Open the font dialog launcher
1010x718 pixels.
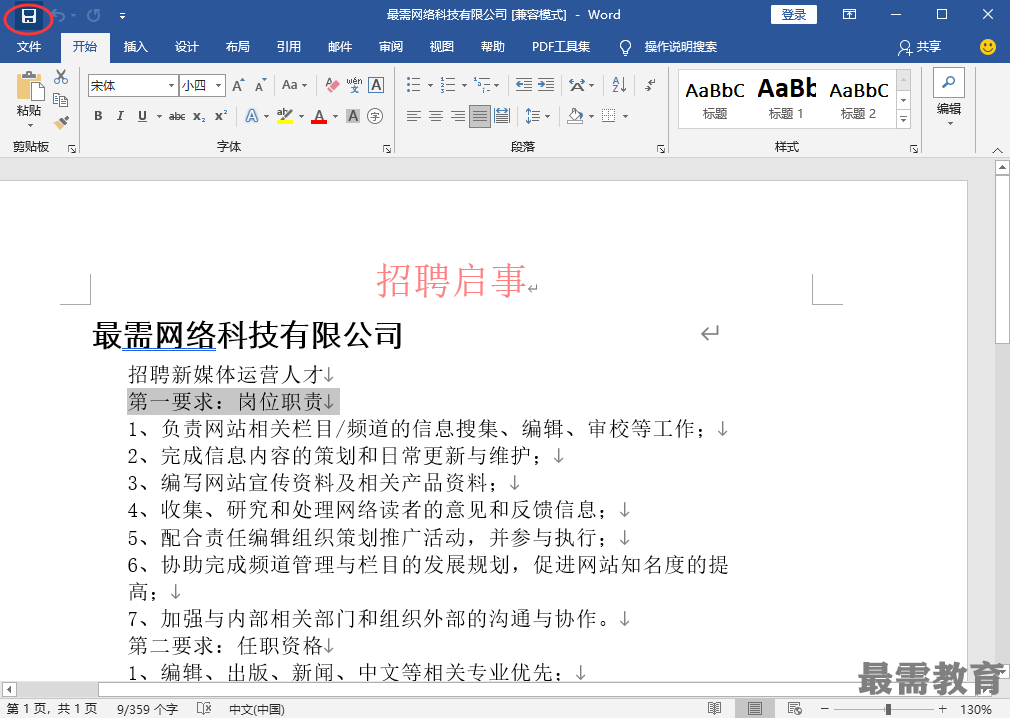(387, 149)
